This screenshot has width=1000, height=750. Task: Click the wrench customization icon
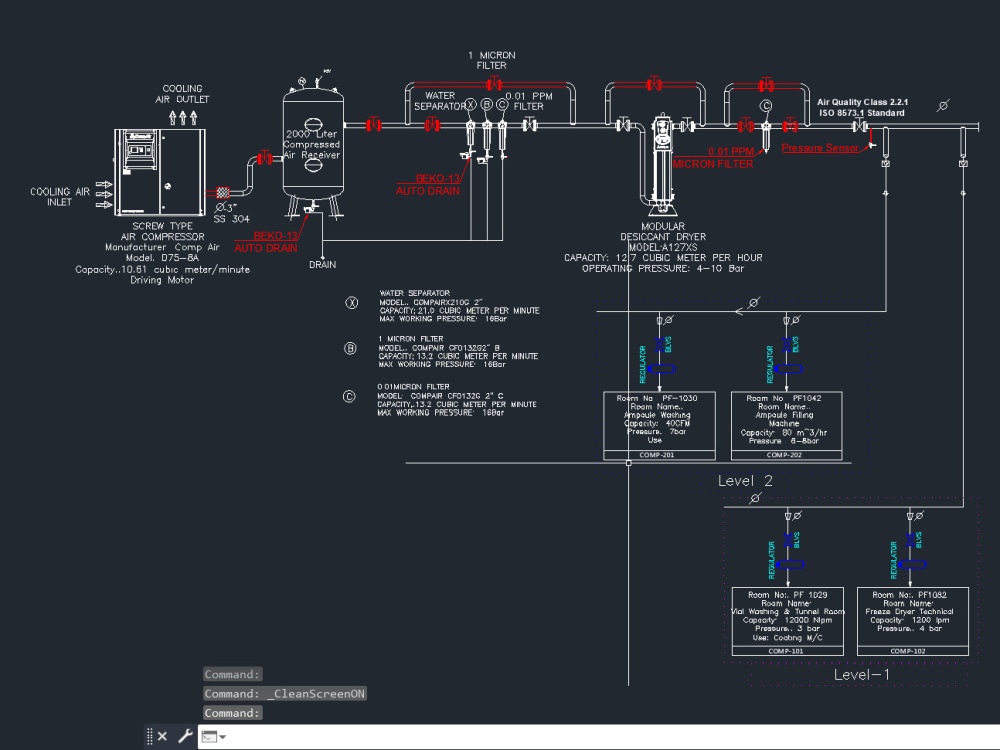click(183, 736)
